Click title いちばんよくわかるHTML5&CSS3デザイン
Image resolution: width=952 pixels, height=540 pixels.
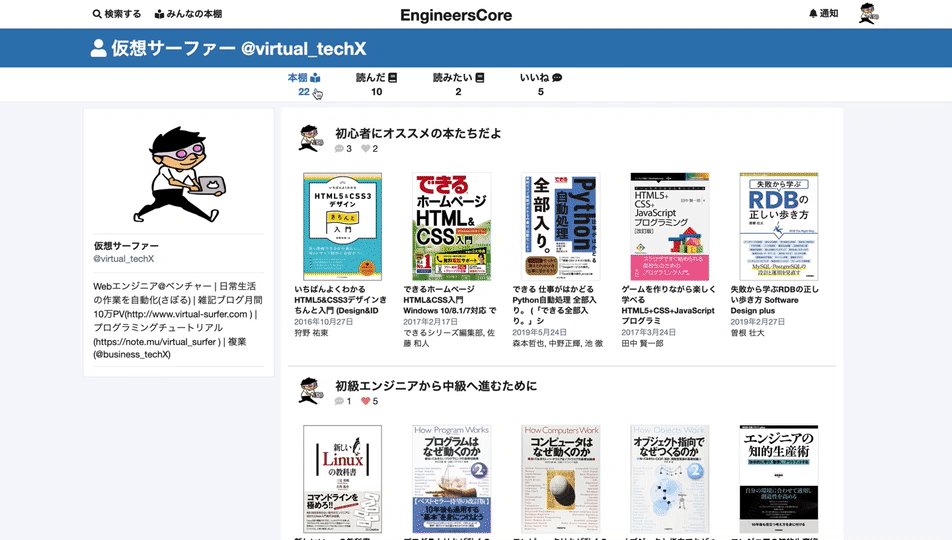coord(341,300)
